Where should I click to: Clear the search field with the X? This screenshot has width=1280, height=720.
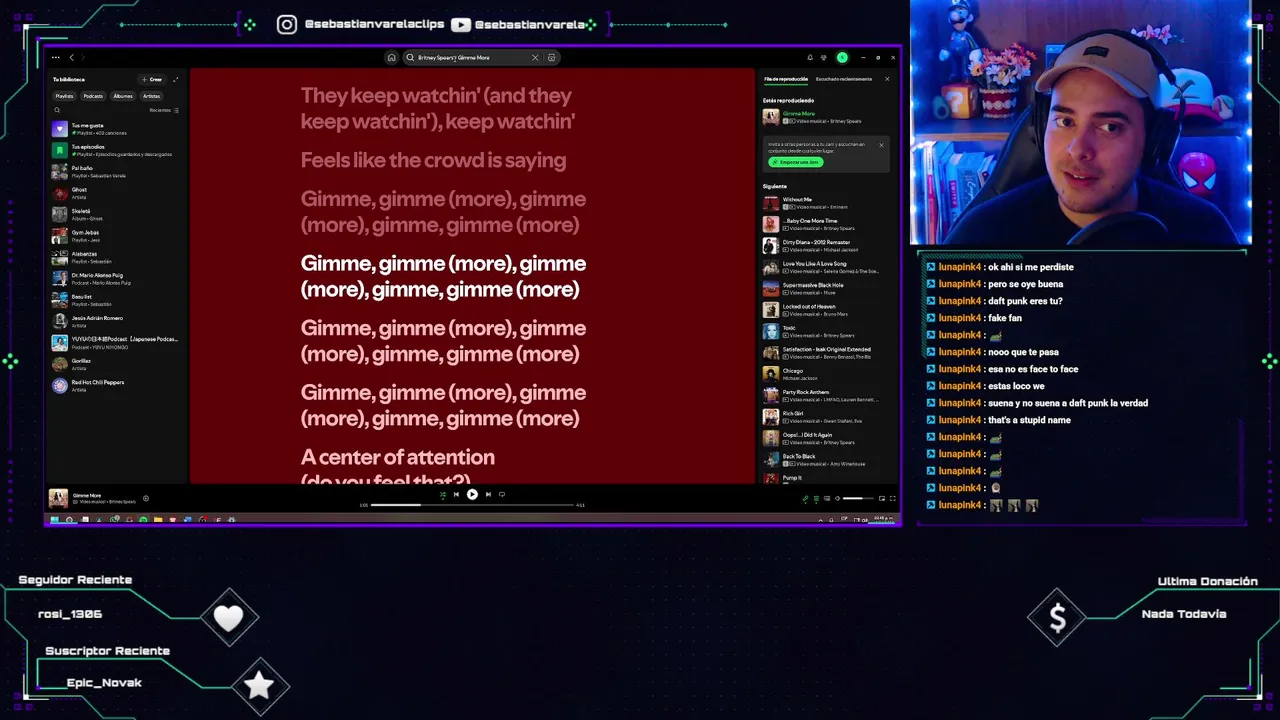coord(535,57)
